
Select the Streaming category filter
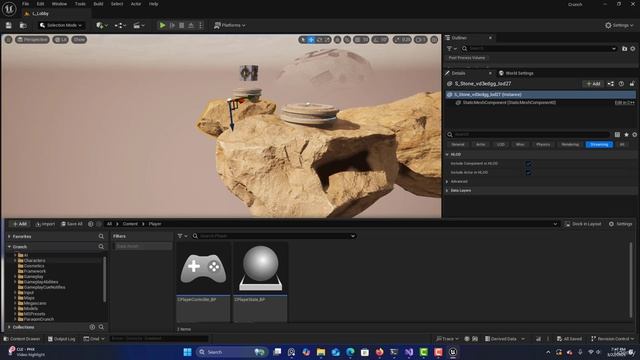point(599,144)
